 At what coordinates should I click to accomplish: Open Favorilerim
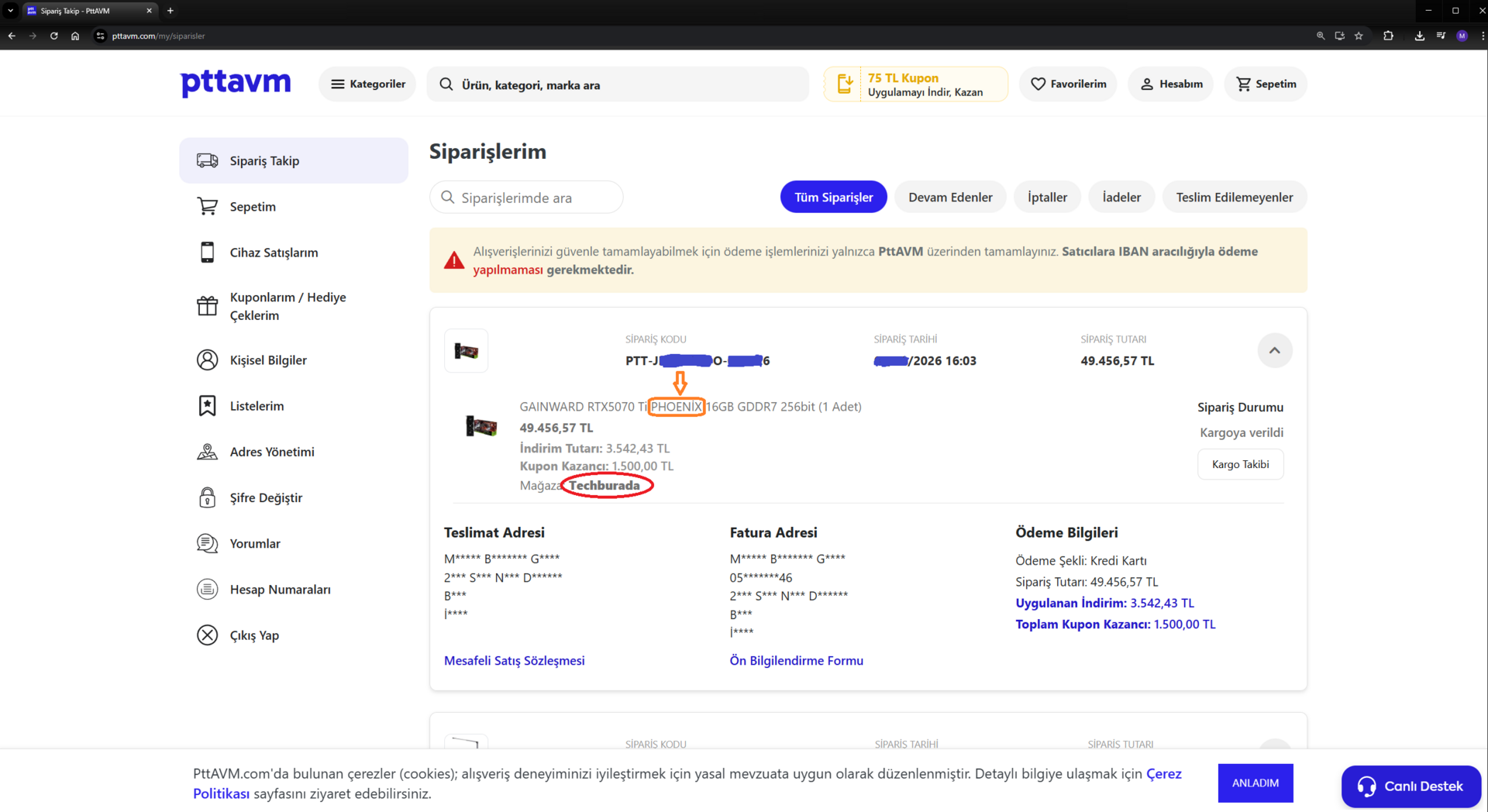(1068, 84)
